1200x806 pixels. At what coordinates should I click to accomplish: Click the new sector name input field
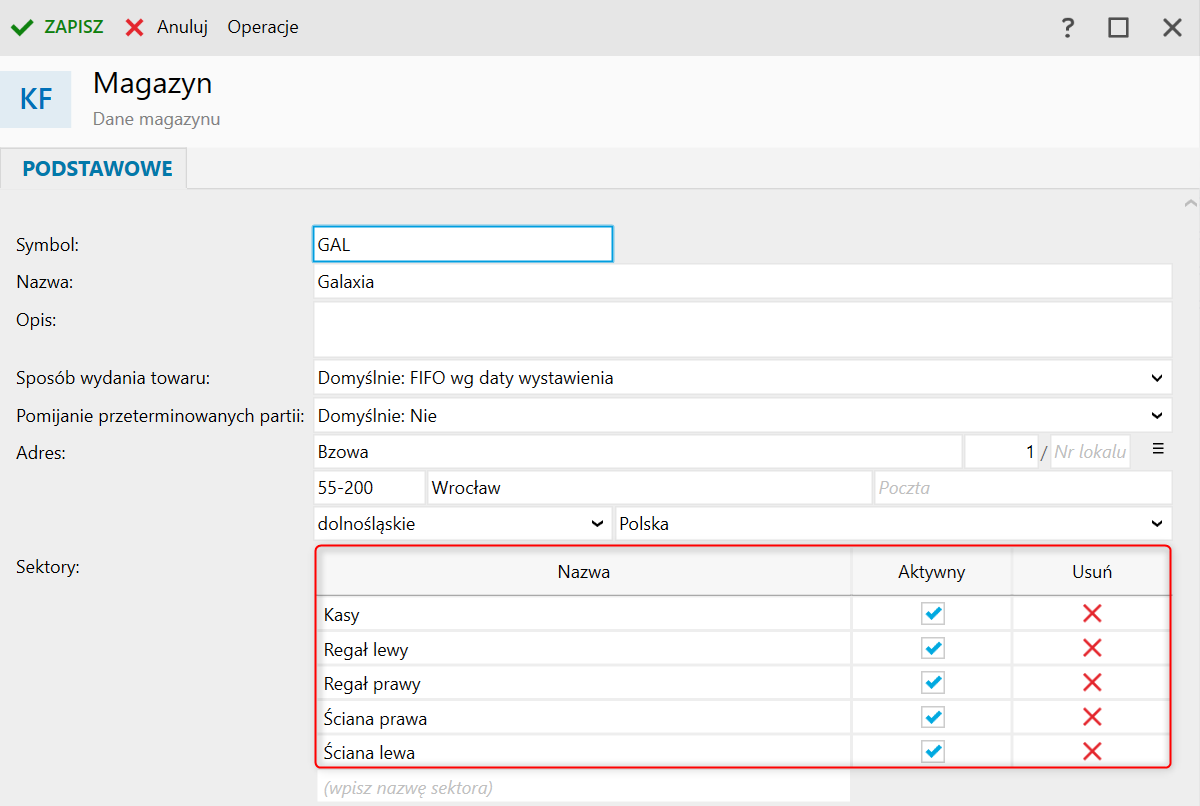(x=583, y=787)
